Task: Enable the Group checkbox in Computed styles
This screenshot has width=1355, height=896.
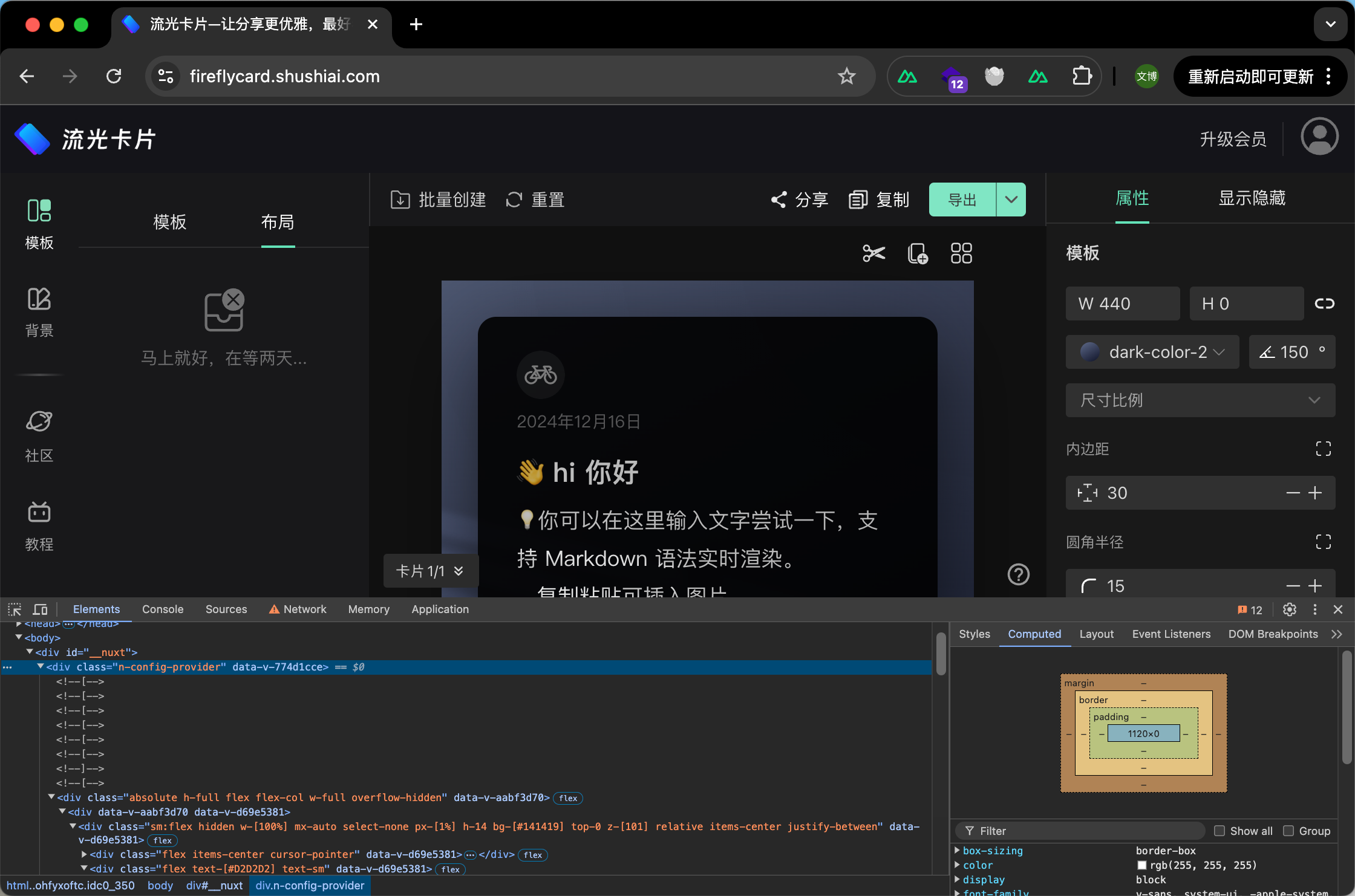Action: 1288,831
